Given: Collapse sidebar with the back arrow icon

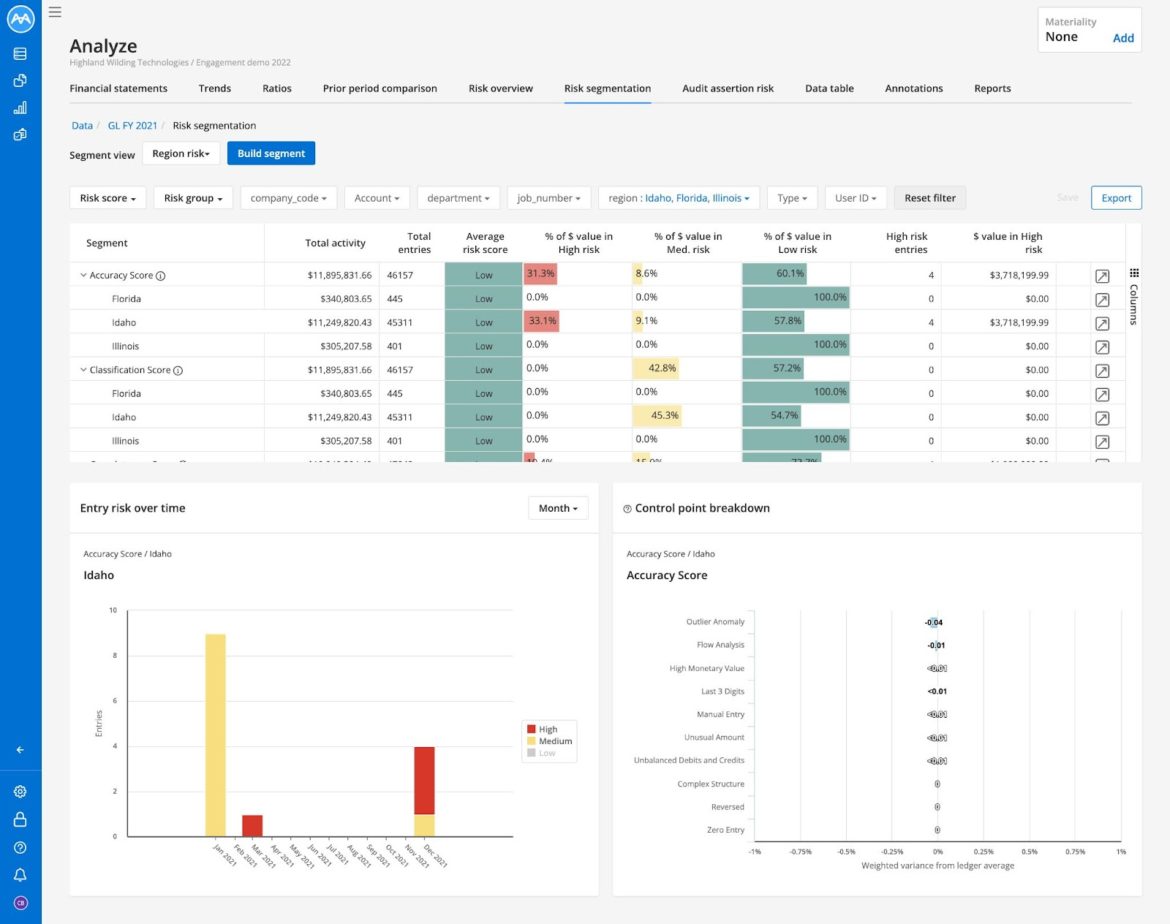Looking at the screenshot, I should coord(20,749).
